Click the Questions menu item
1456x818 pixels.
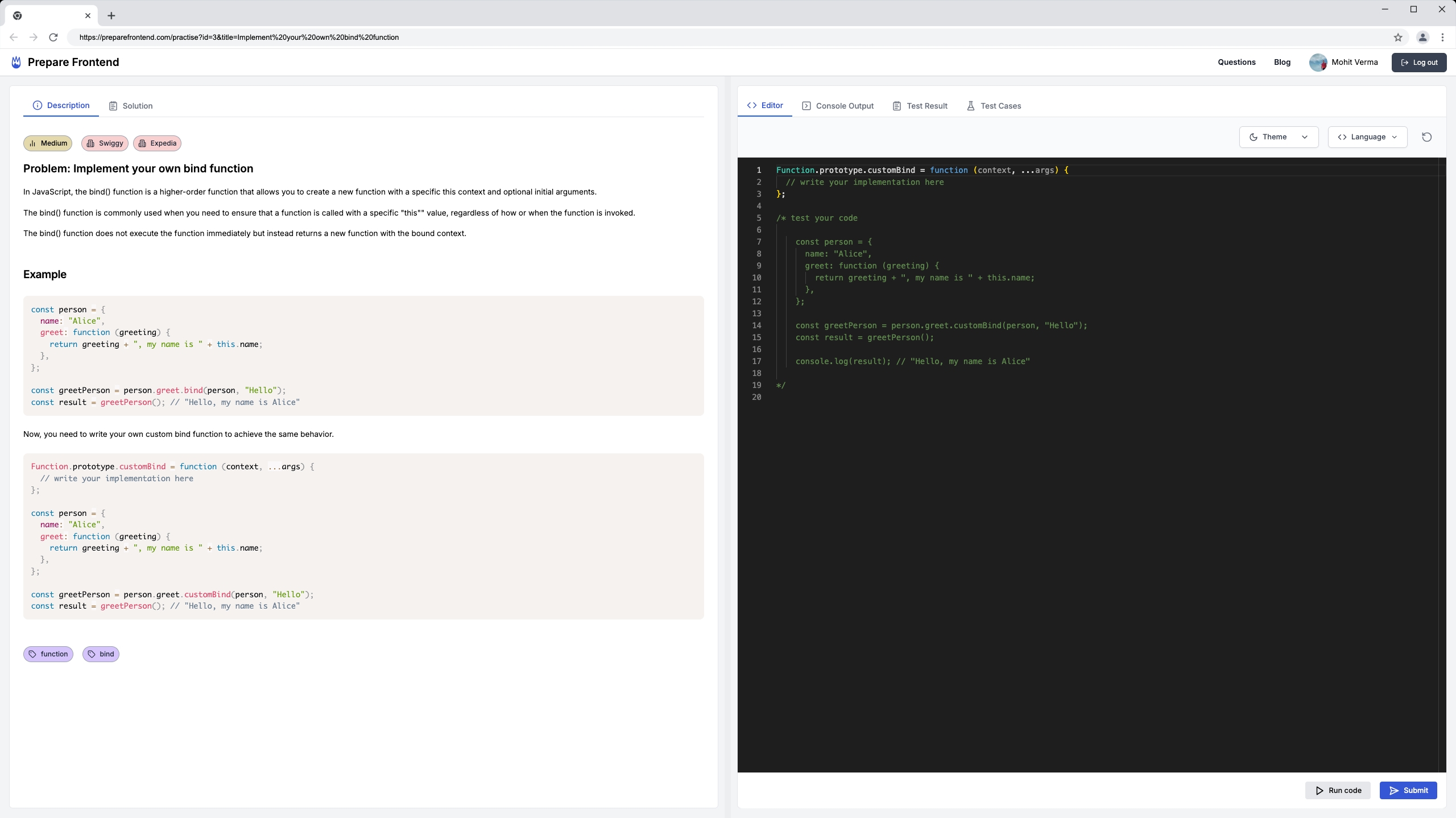pyautogui.click(x=1237, y=62)
